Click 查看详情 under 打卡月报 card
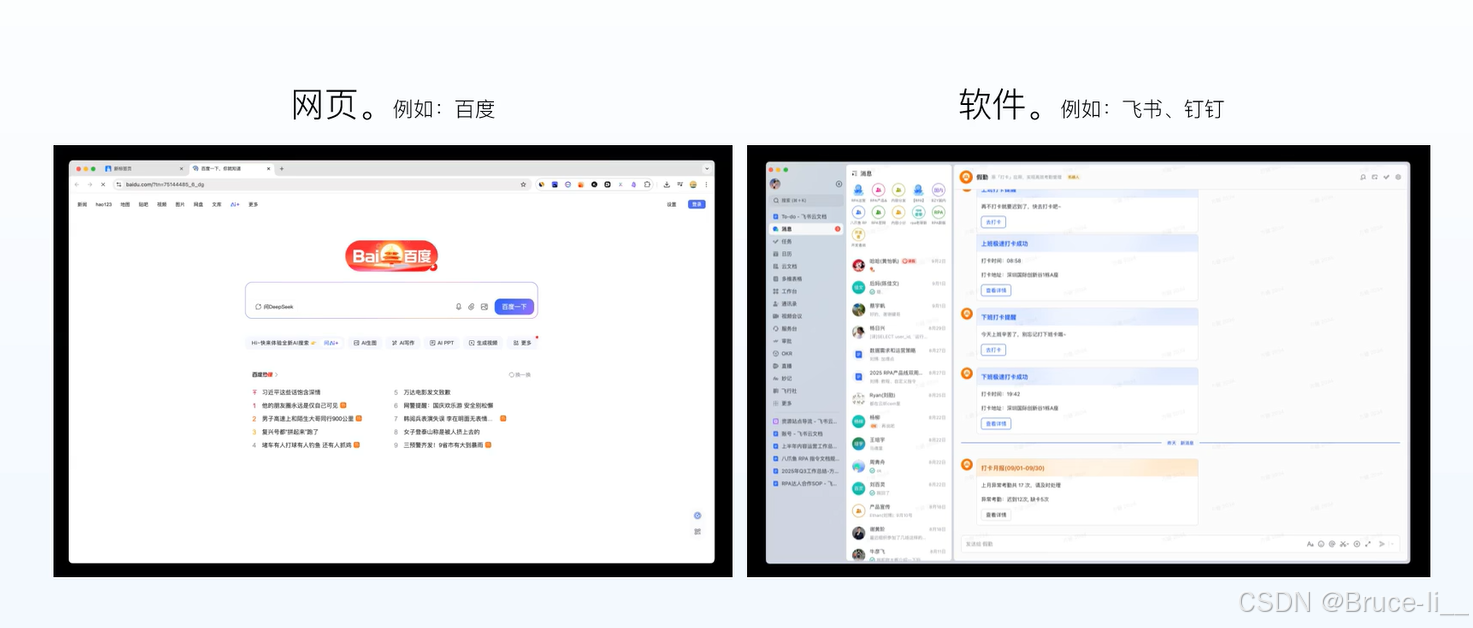 pos(997,515)
